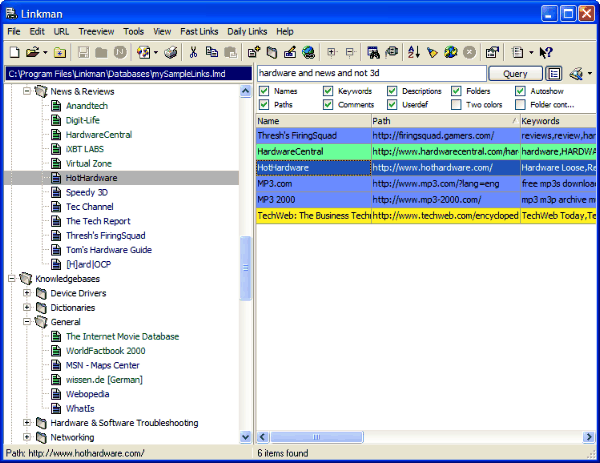Expand Hardware & Software Troubleshooting folder

(x=27, y=423)
